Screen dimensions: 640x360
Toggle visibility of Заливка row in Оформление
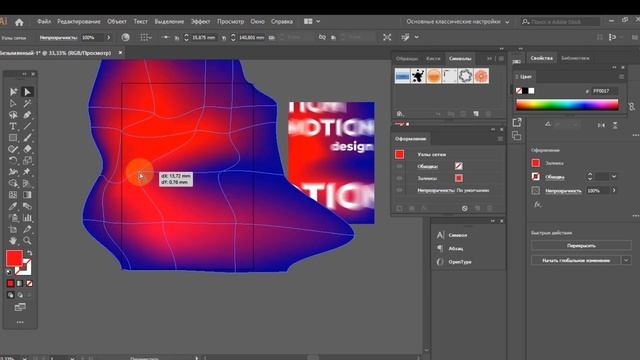click(399, 178)
